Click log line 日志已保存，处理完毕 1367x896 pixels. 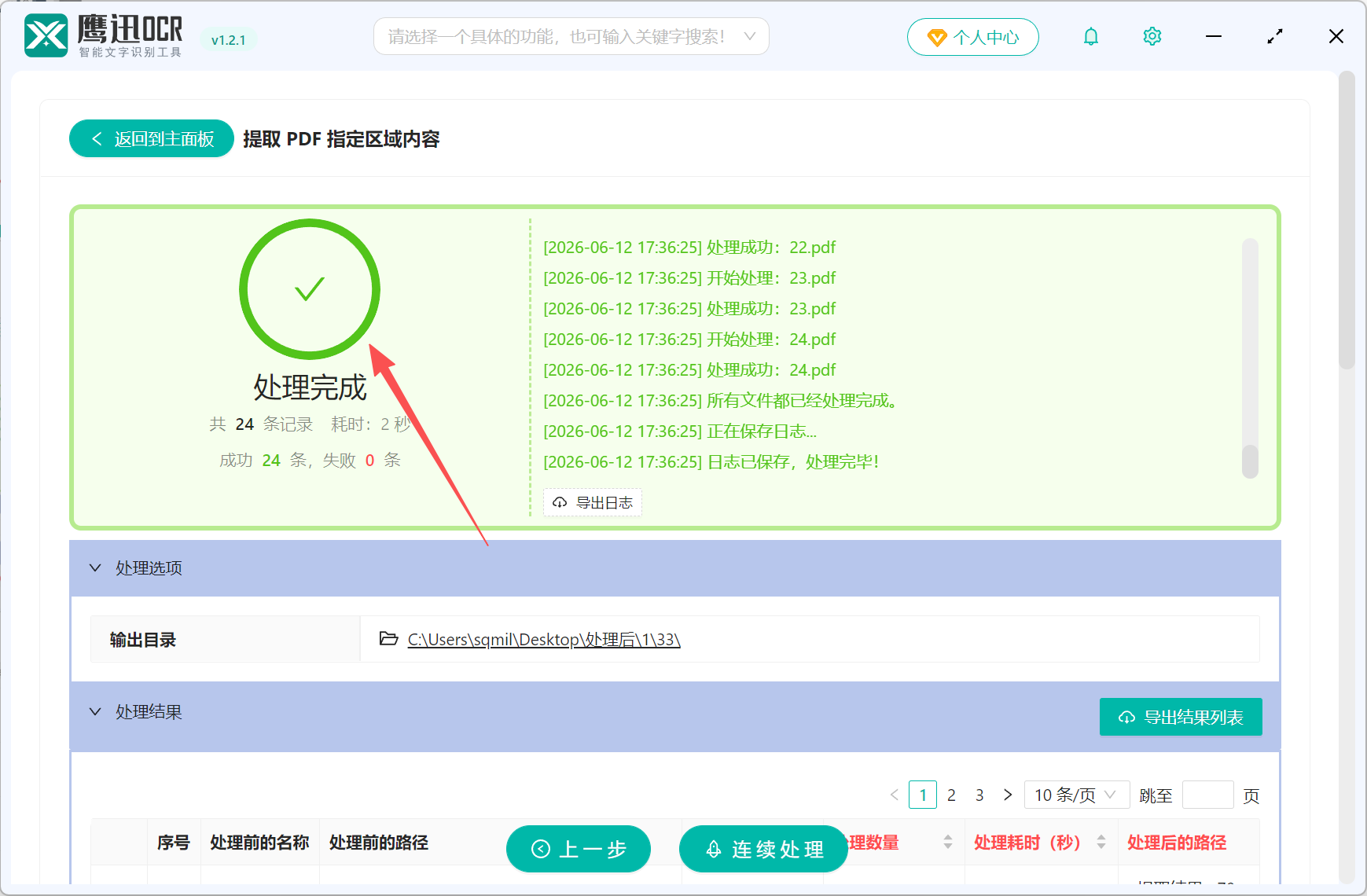[711, 461]
